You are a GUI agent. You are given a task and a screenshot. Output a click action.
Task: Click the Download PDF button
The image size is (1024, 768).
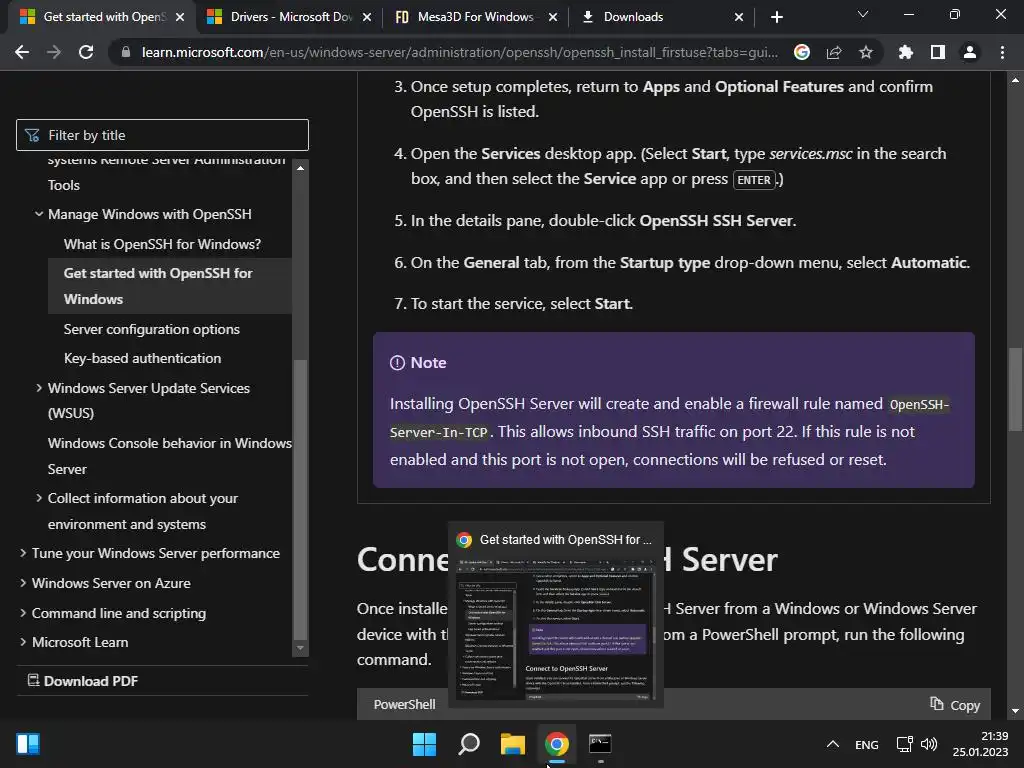coord(83,681)
